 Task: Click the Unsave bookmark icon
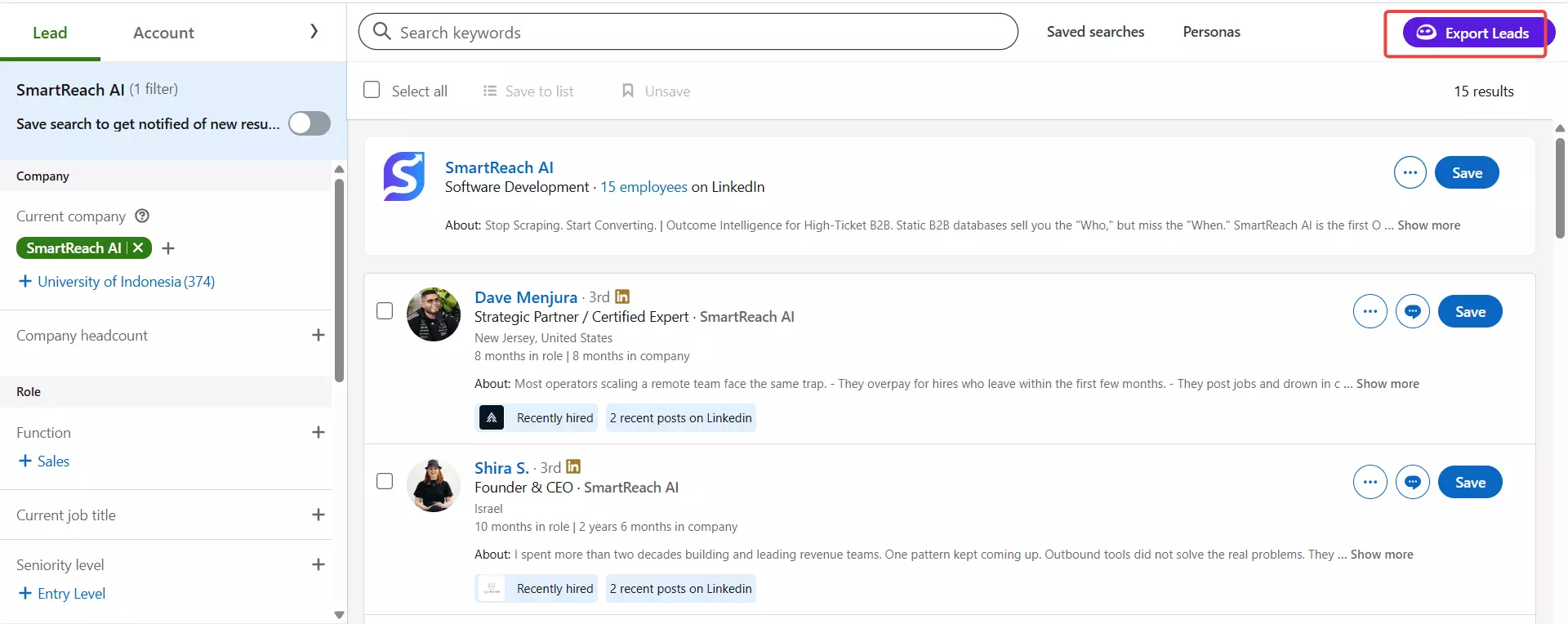(628, 91)
